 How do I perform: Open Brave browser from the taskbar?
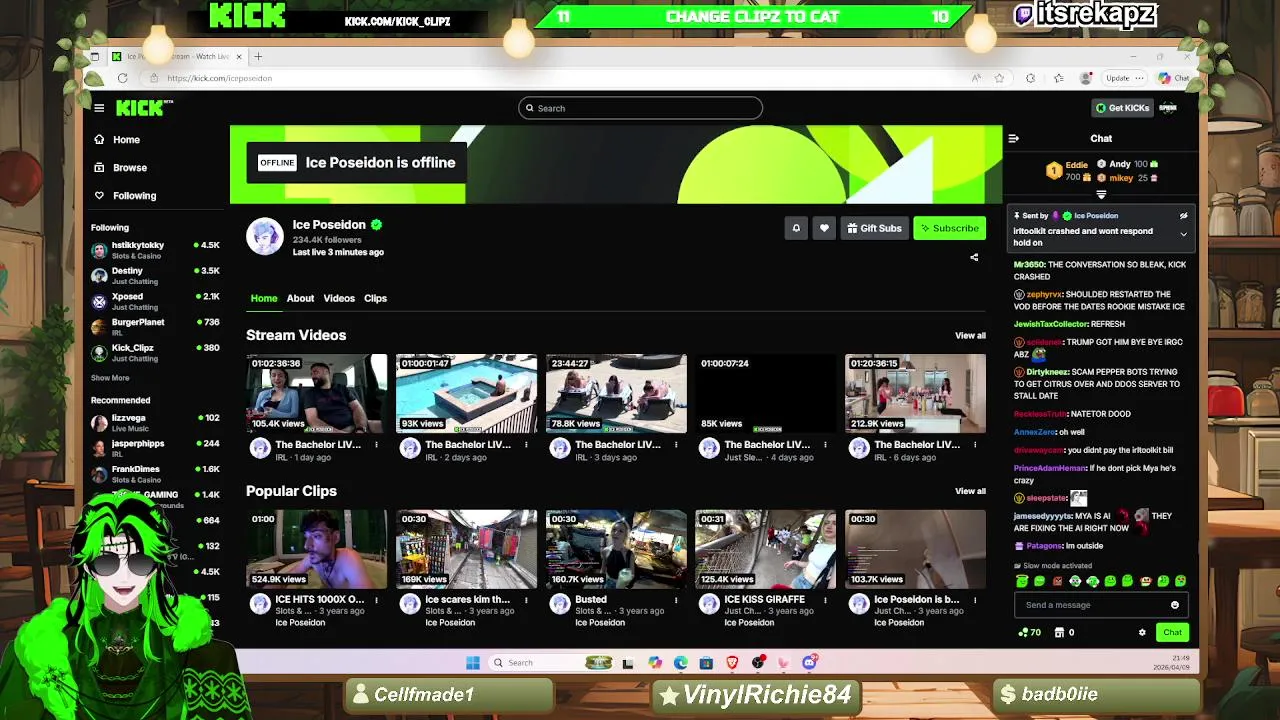pos(732,663)
